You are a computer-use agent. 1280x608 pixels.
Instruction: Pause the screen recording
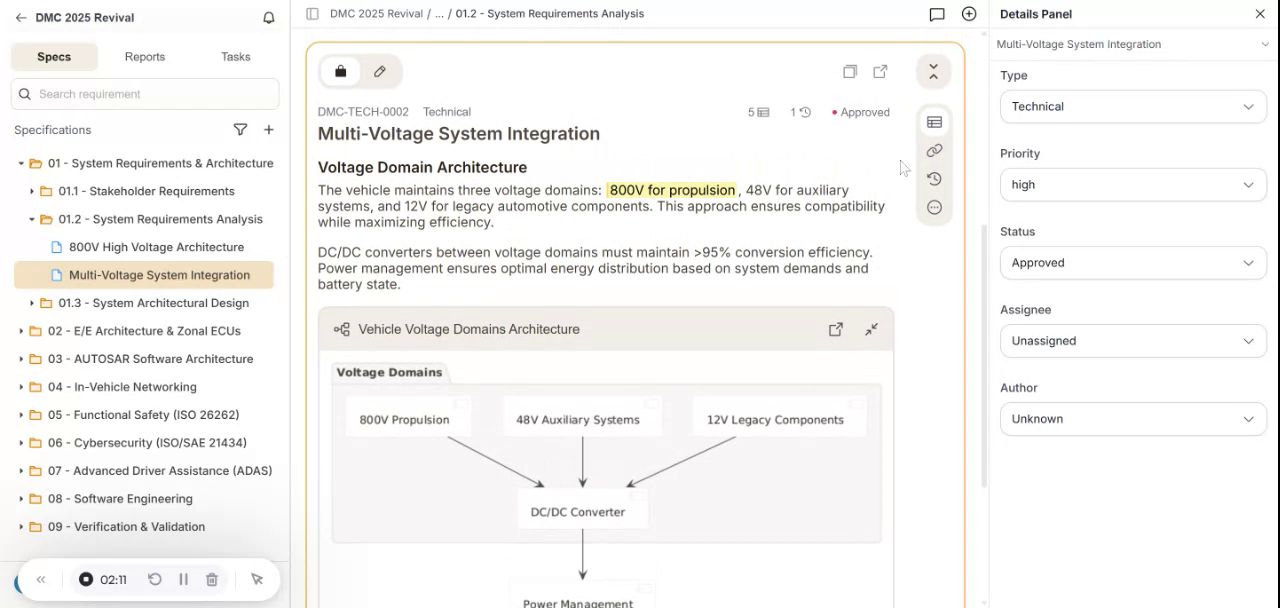coord(184,579)
